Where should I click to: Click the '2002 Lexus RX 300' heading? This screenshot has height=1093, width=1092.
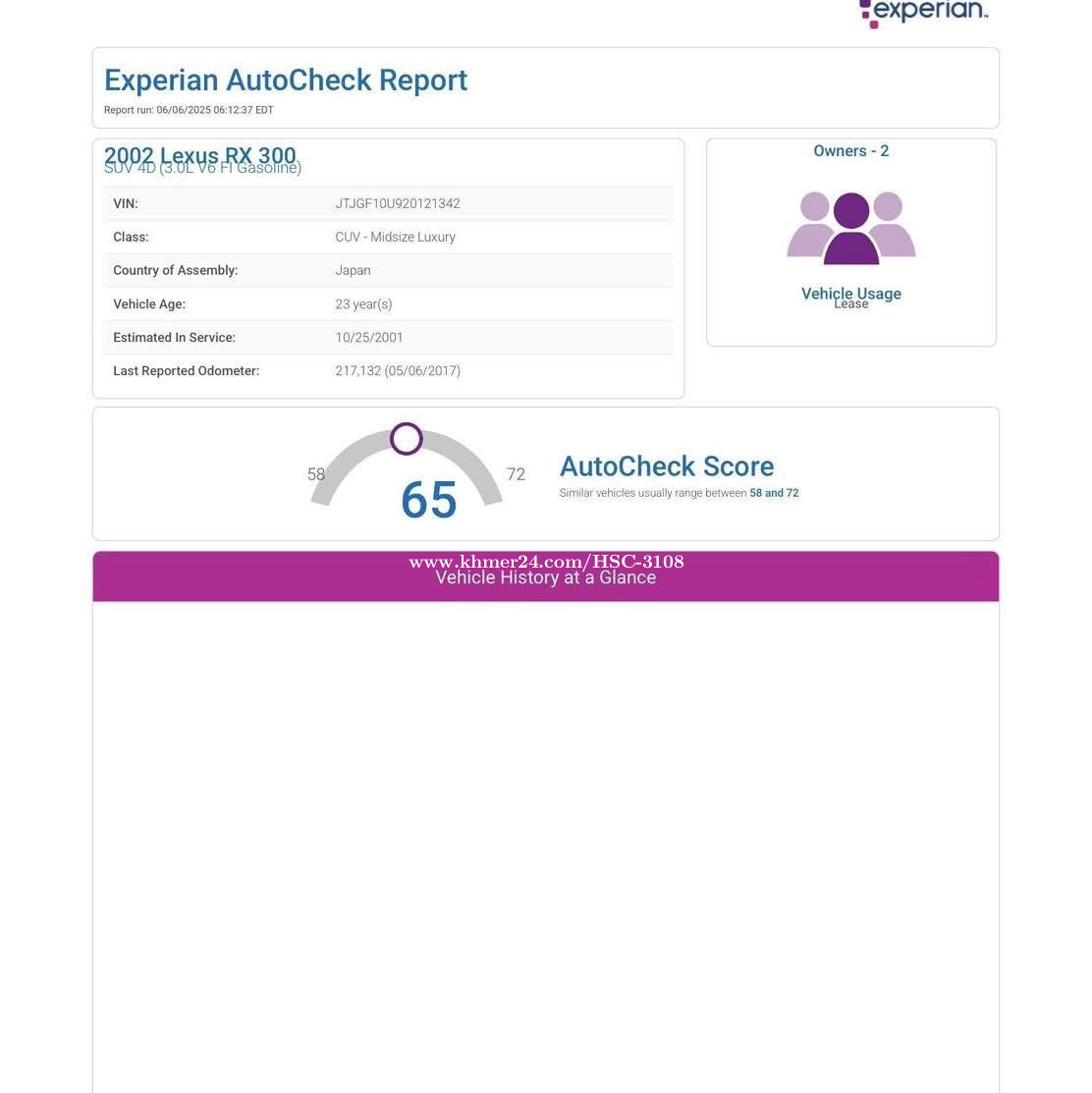tap(200, 154)
